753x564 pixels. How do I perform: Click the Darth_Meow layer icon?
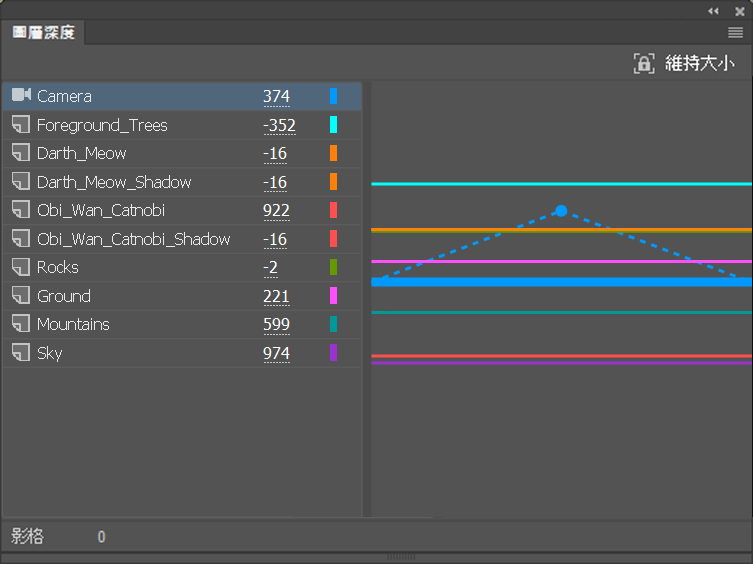click(21, 153)
